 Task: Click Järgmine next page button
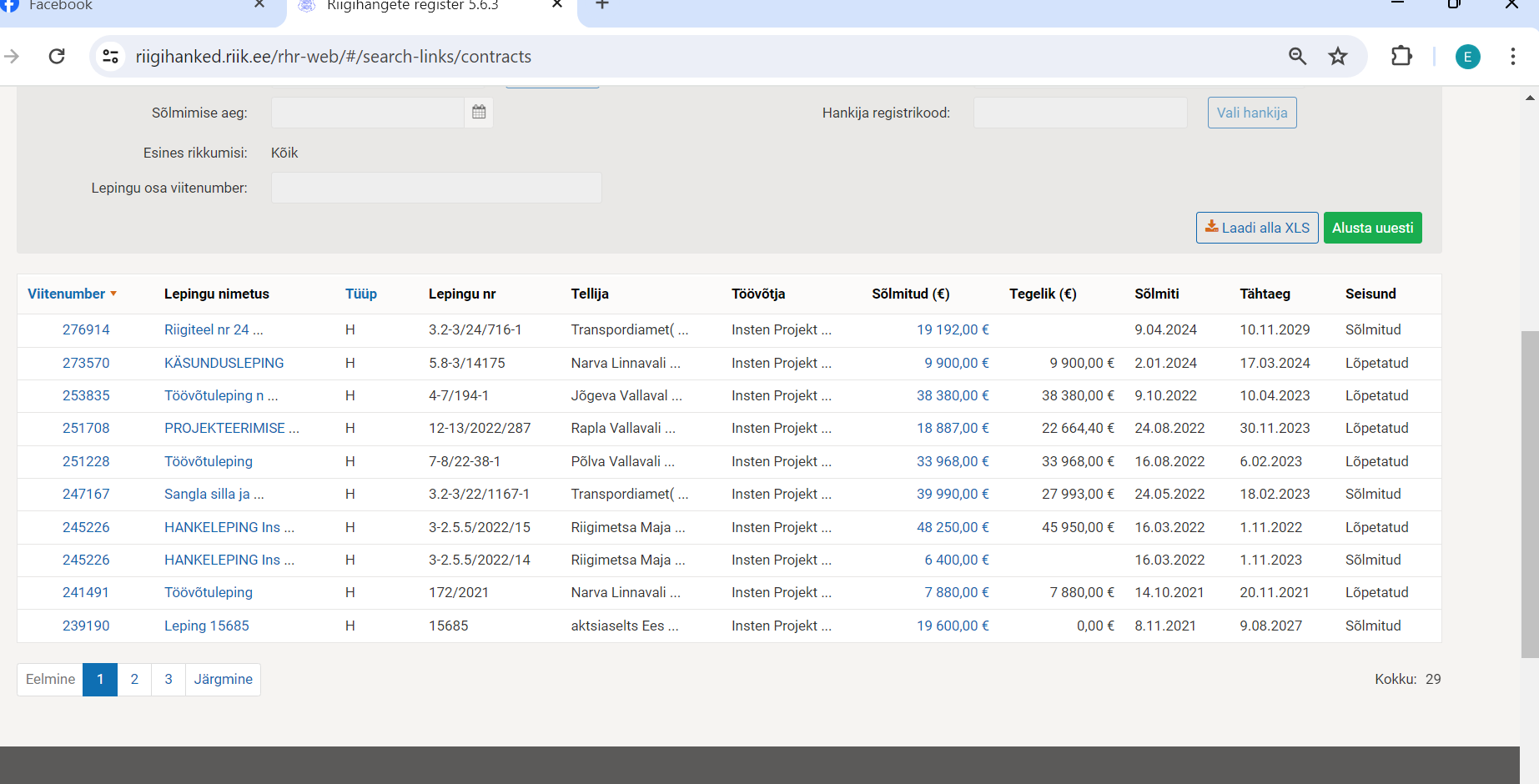click(223, 679)
